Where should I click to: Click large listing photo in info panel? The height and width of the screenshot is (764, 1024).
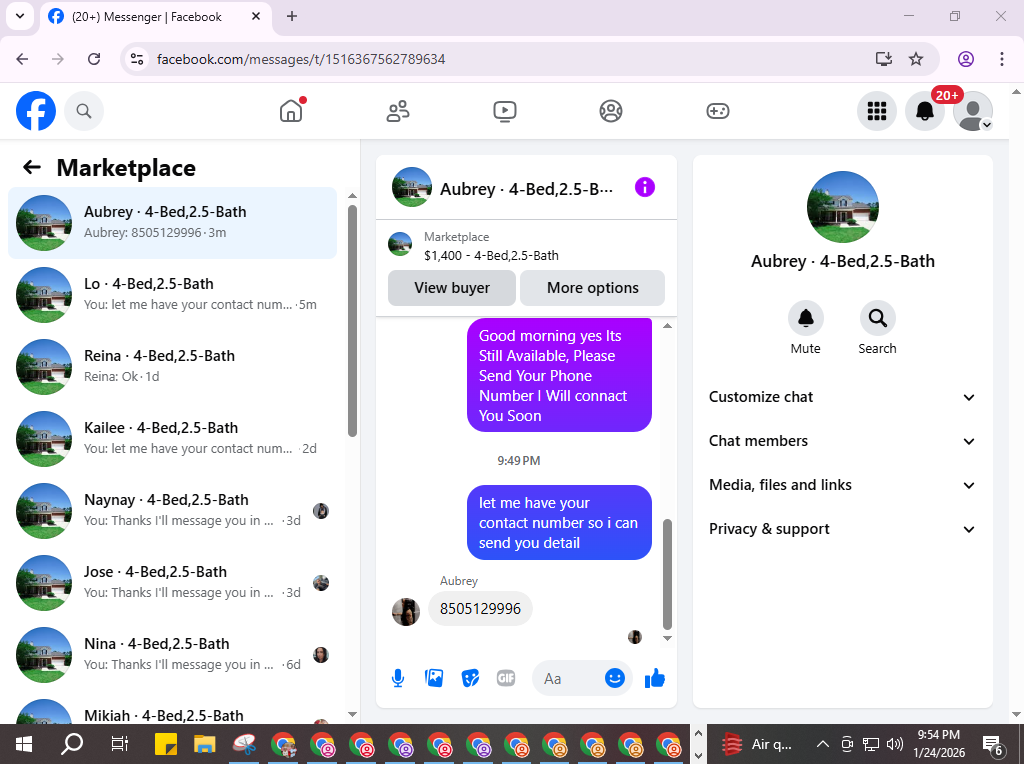(842, 207)
